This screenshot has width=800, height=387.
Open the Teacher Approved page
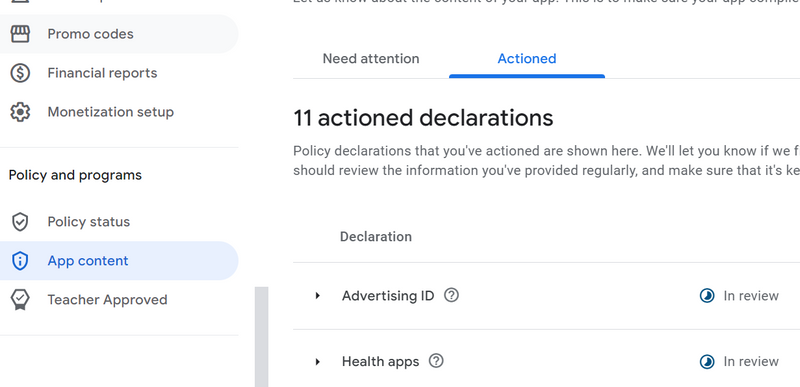pos(119,299)
